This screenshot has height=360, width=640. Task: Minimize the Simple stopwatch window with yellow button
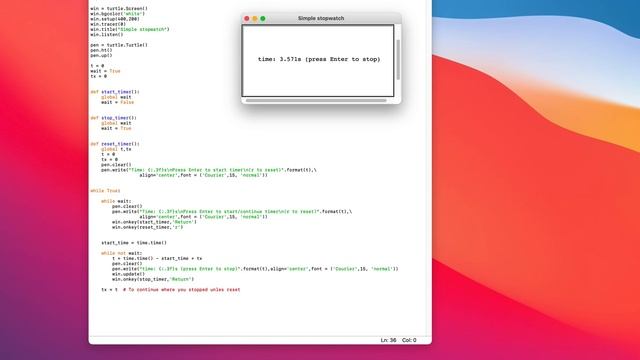255,18
